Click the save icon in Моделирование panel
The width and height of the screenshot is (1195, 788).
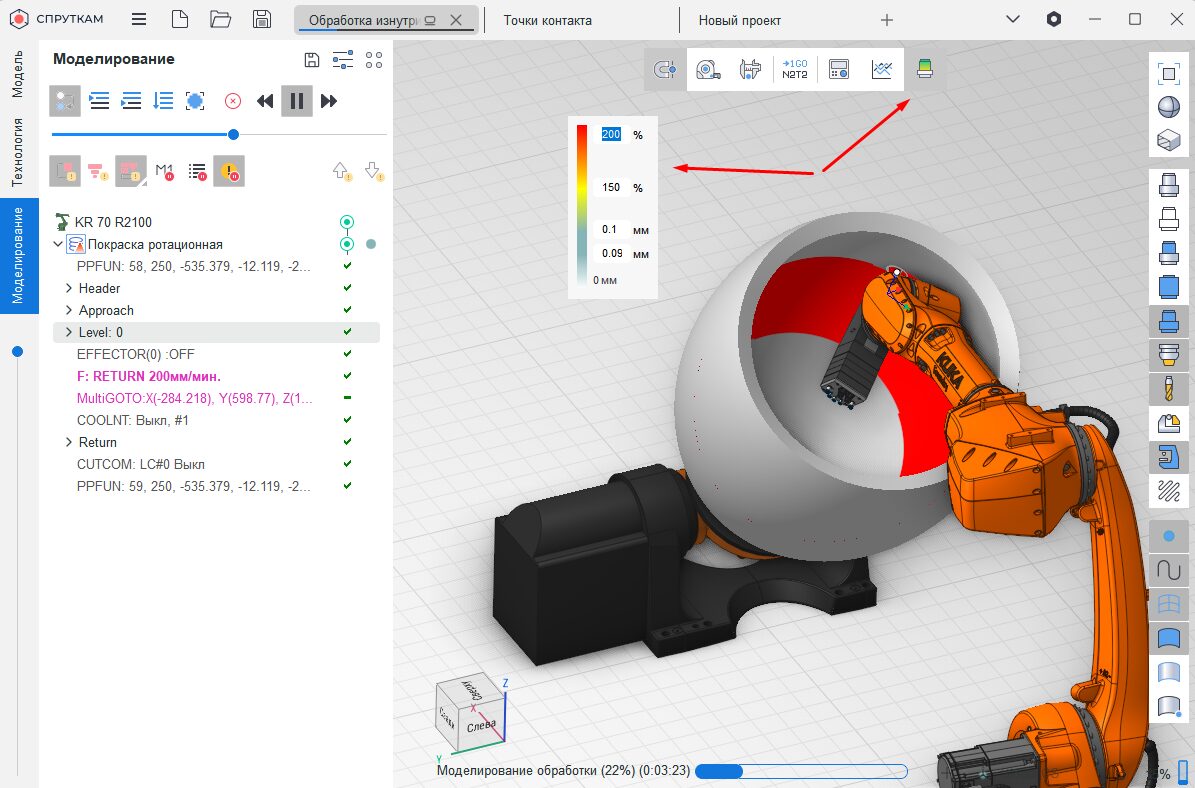pyautogui.click(x=312, y=60)
